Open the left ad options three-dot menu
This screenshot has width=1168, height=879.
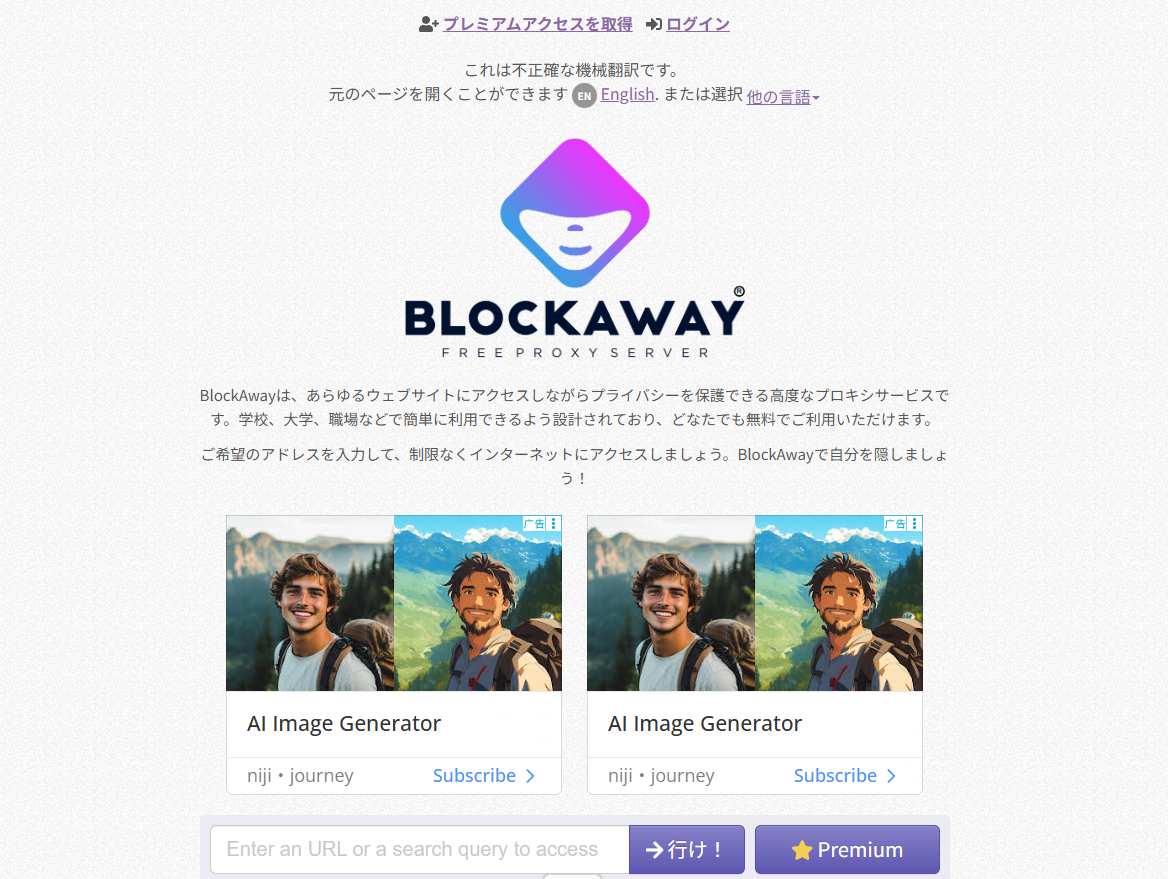[553, 524]
